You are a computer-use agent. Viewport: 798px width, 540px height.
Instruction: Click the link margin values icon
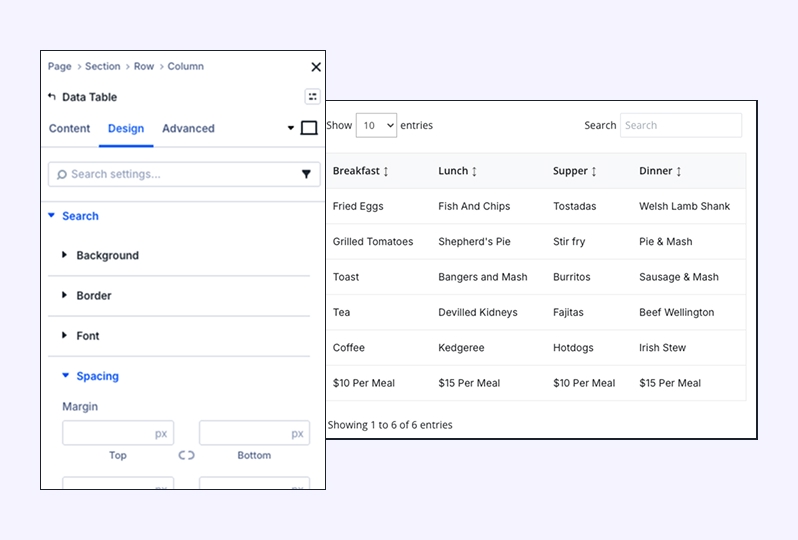pyautogui.click(x=186, y=455)
